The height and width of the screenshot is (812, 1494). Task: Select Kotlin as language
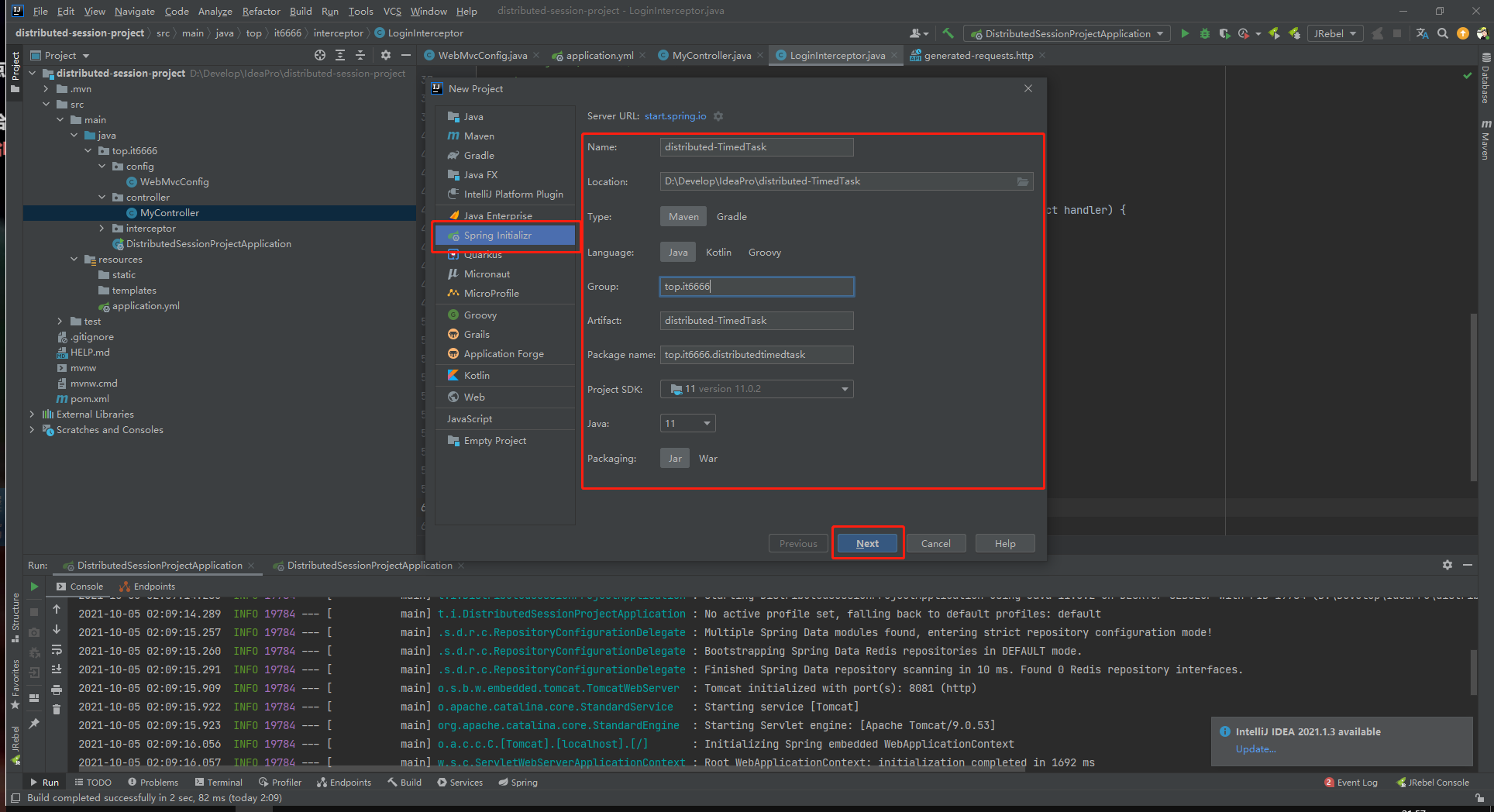coord(718,253)
